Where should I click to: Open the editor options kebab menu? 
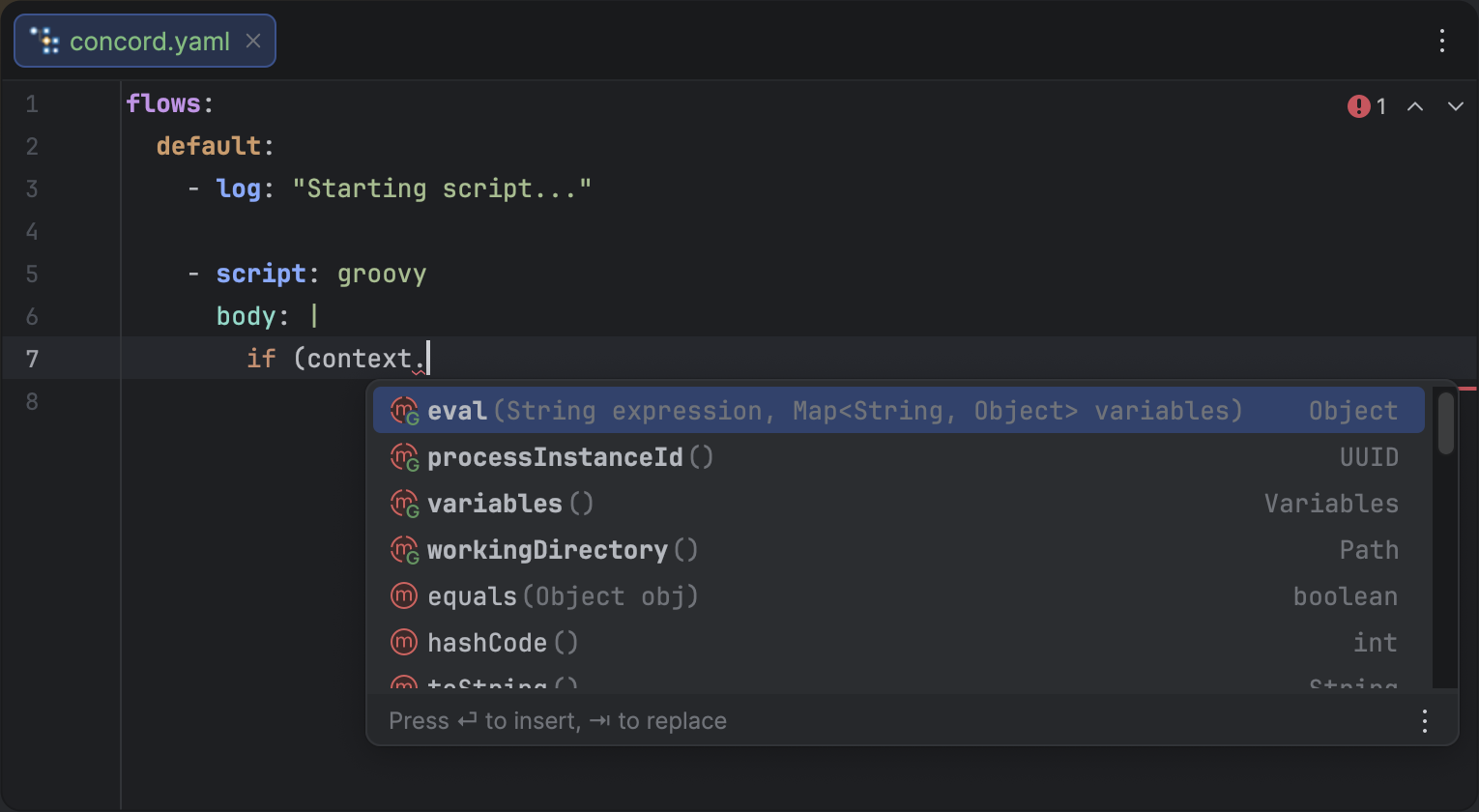(1442, 41)
